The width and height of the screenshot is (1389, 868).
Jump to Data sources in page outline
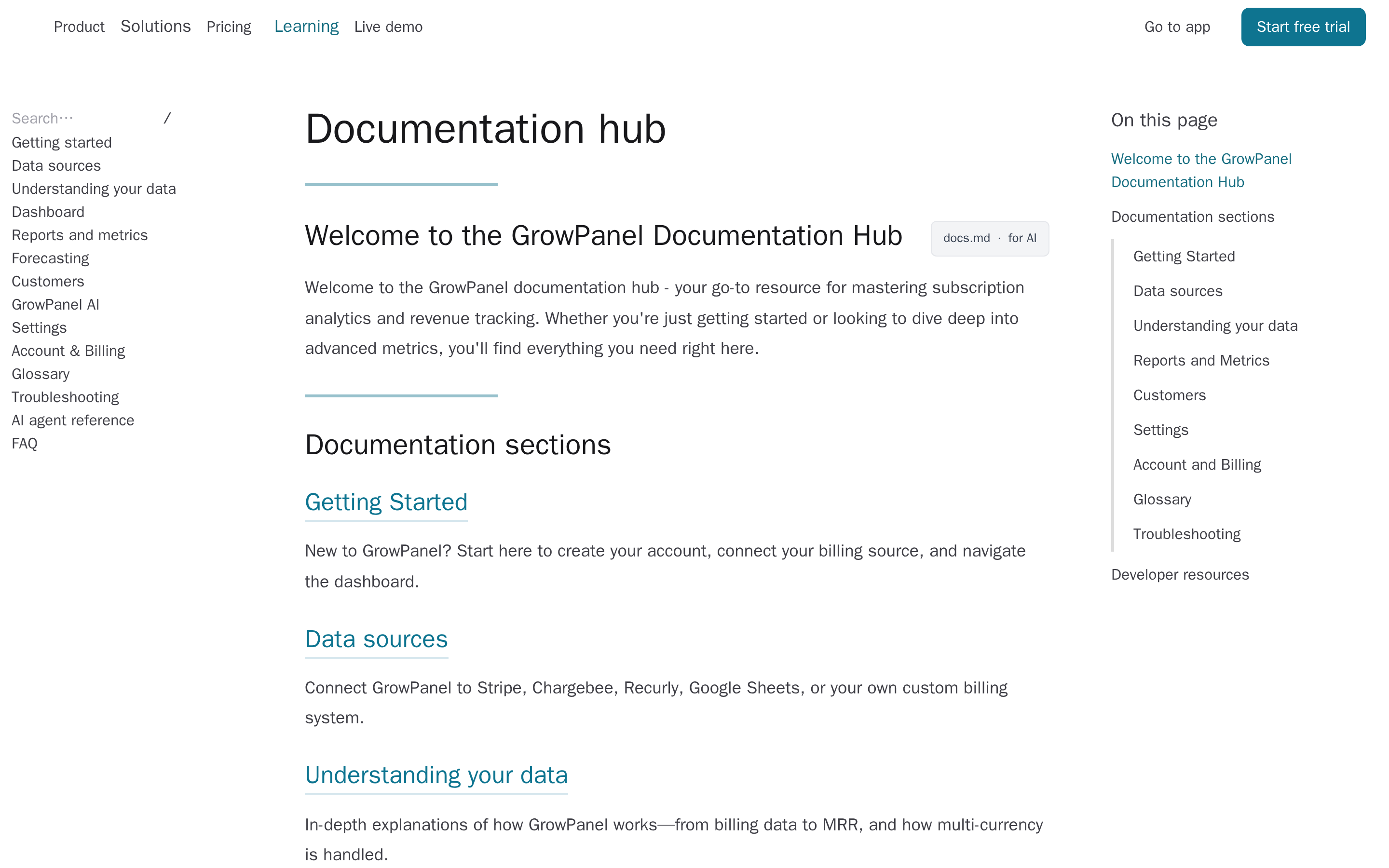1178,291
